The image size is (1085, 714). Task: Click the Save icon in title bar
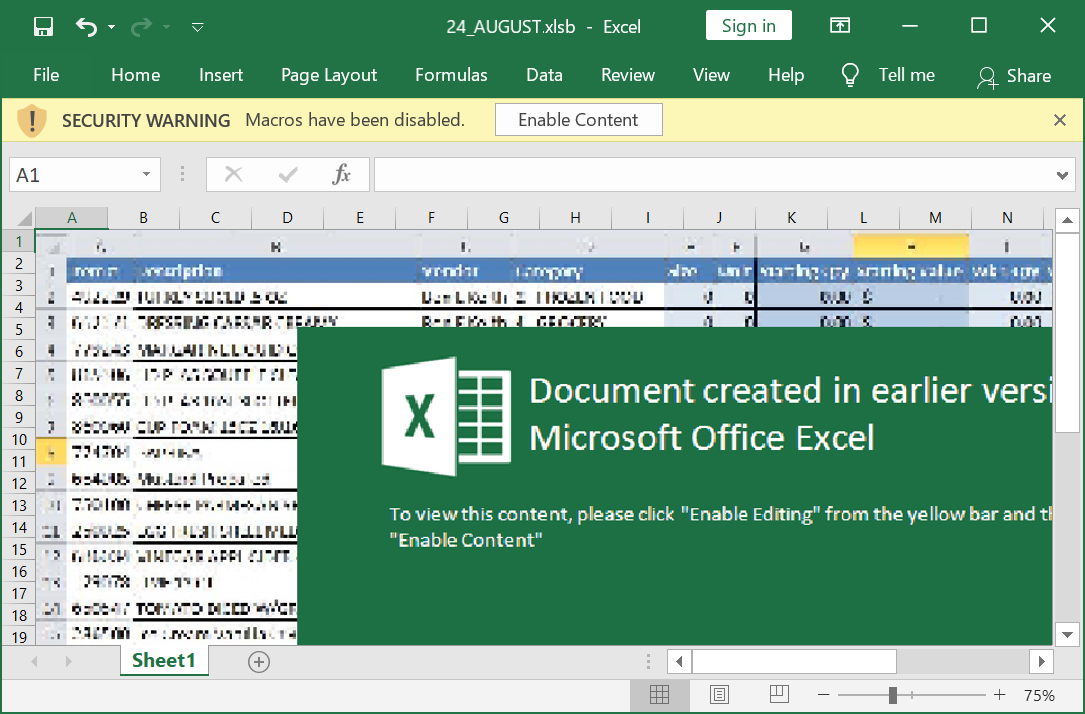pos(43,27)
